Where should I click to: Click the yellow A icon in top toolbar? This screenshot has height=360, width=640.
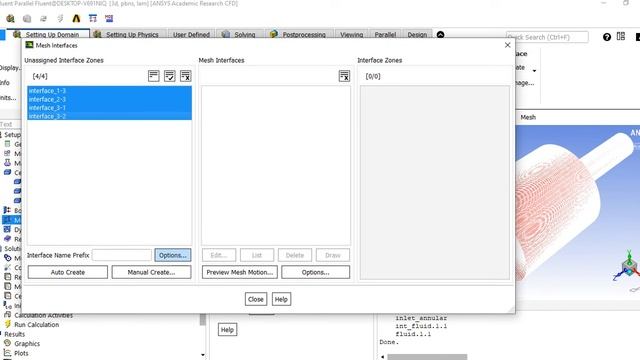(x=76, y=18)
